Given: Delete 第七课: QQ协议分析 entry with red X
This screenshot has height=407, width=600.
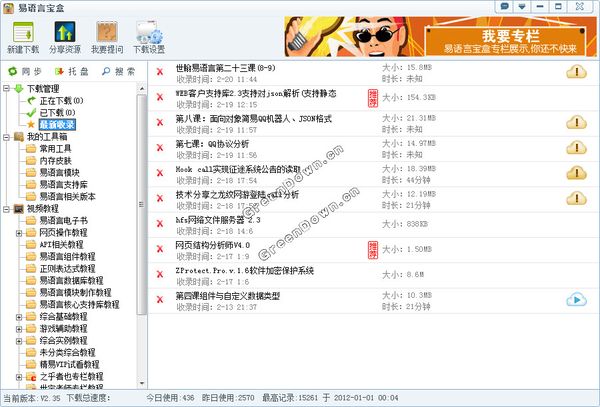Looking at the screenshot, I should pyautogui.click(x=160, y=148).
